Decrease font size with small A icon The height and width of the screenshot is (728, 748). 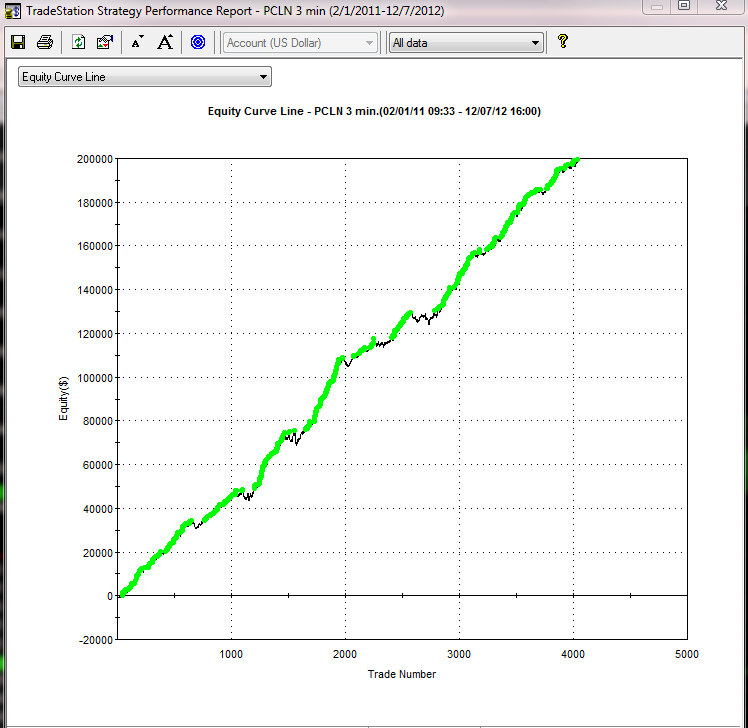tap(137, 42)
